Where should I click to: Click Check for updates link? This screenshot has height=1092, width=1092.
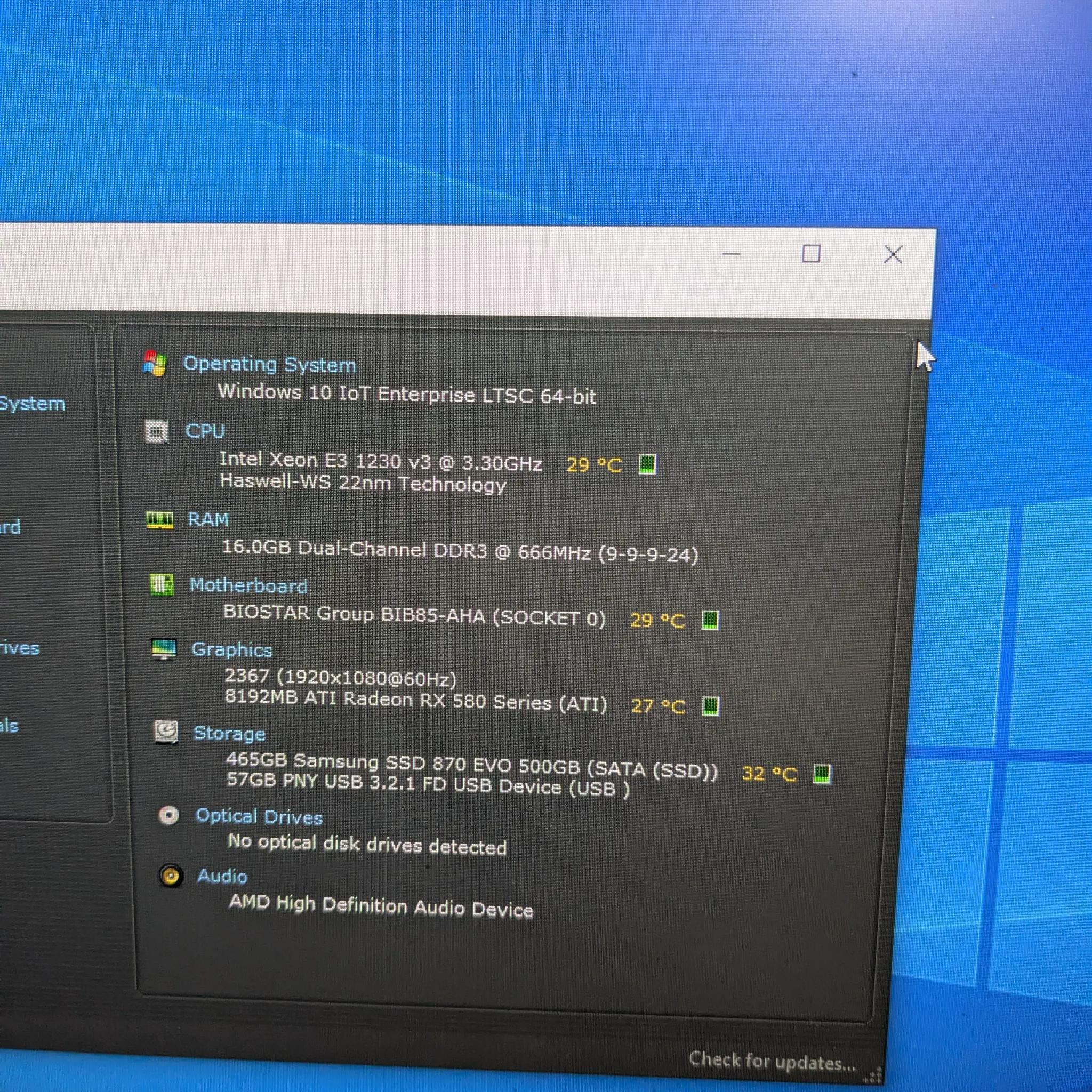point(773,1061)
